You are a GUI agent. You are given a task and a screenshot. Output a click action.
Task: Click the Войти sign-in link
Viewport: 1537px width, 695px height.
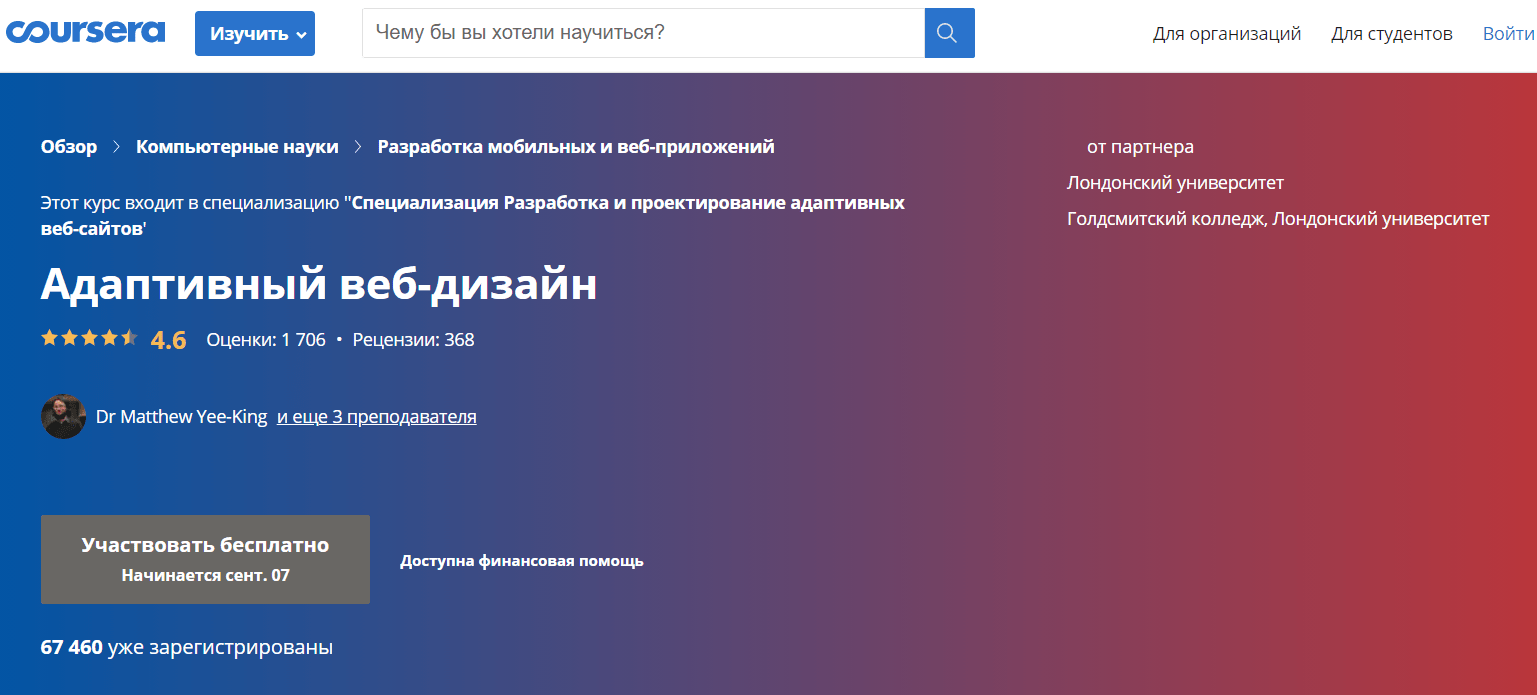[1508, 34]
